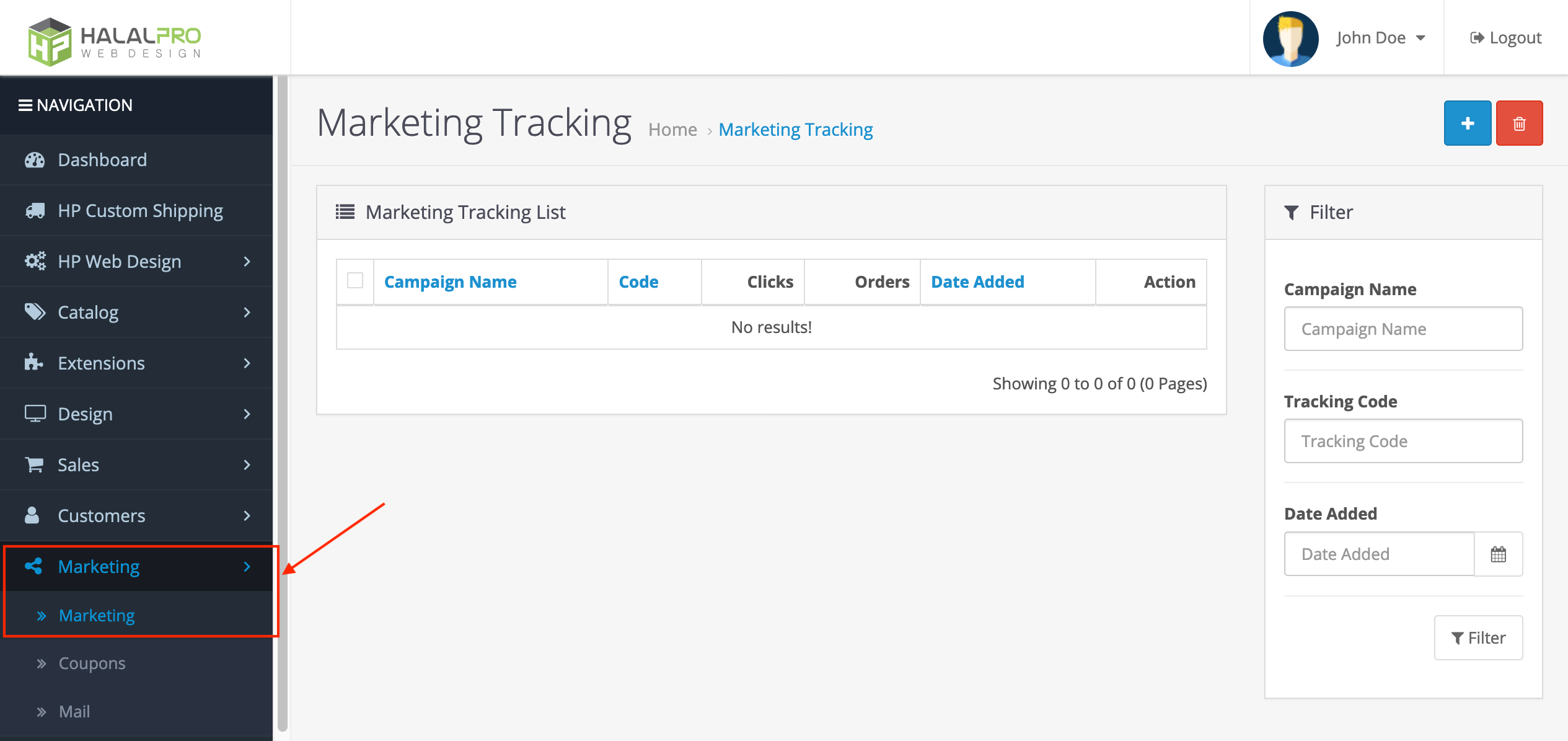
Task: Click the HP Custom Shipping truck icon
Action: 33,210
